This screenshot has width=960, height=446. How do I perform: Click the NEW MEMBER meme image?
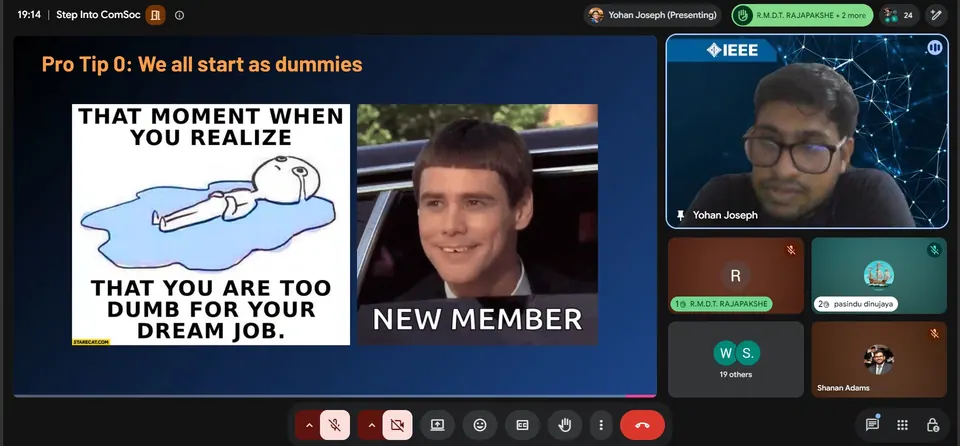478,224
